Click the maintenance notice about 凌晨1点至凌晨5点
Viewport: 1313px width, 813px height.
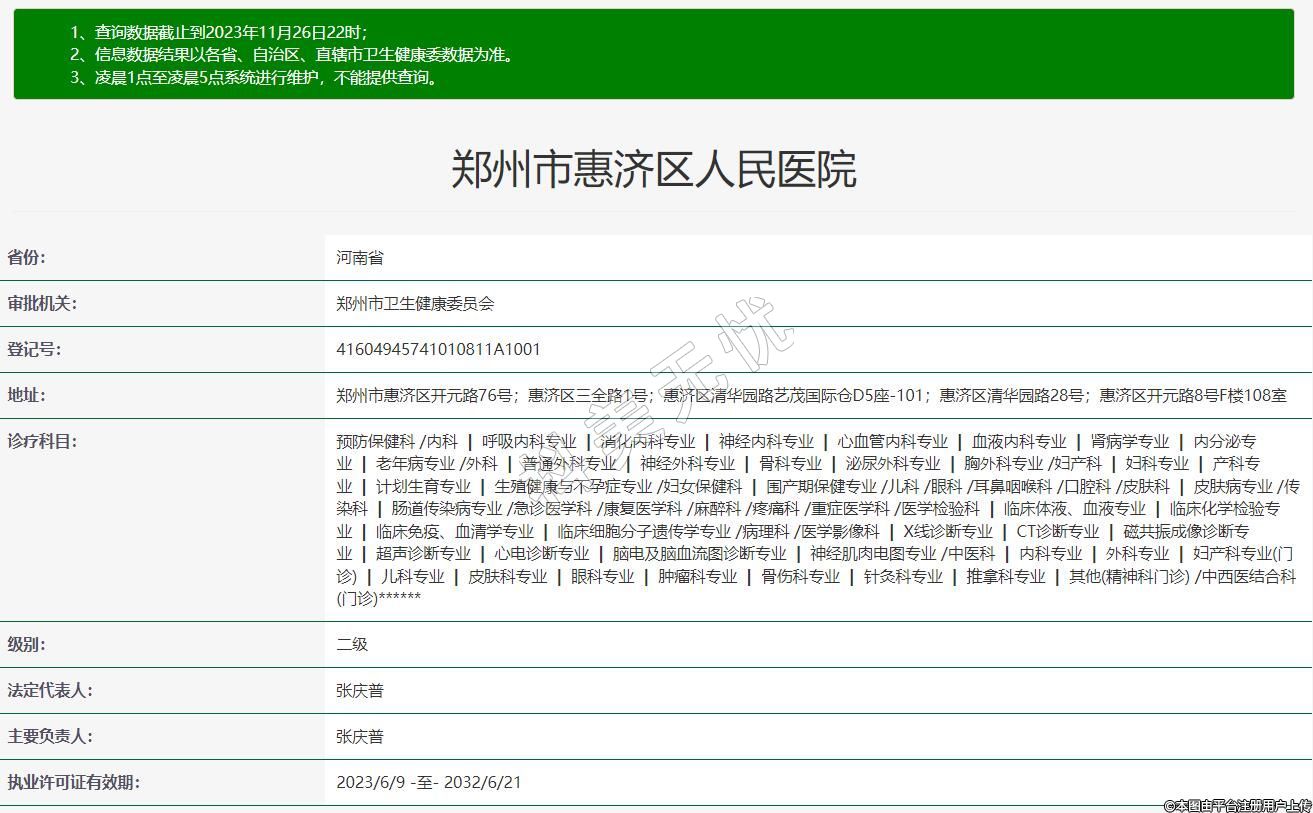pyautogui.click(x=255, y=78)
